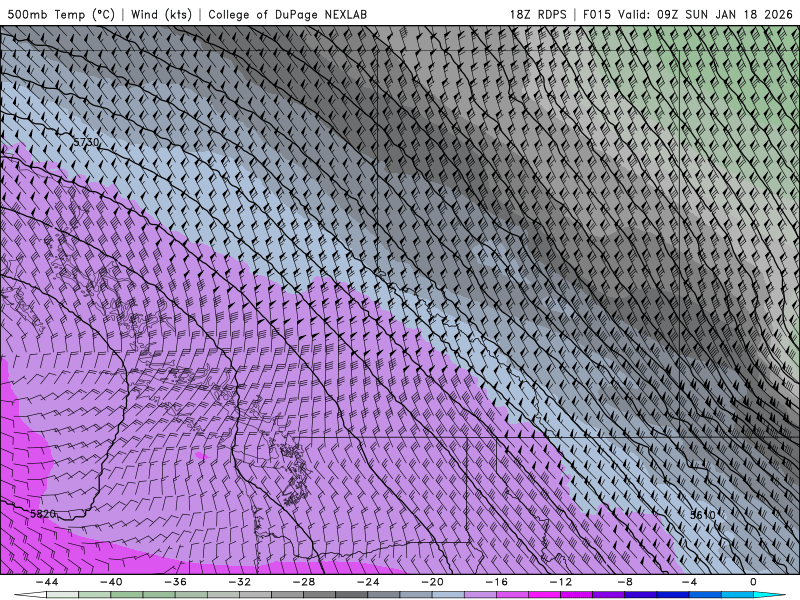Pick the pale green swatch right of -44
The image size is (800, 600).
(63, 595)
